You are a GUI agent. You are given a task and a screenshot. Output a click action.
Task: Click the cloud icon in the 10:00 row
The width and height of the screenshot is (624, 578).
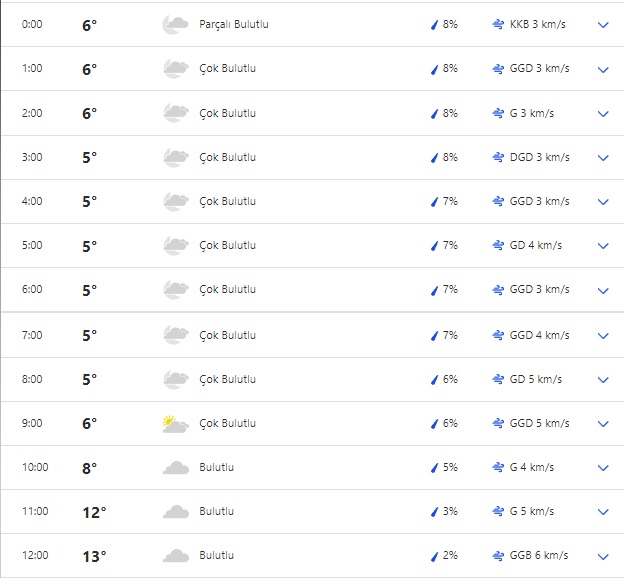[x=176, y=467]
